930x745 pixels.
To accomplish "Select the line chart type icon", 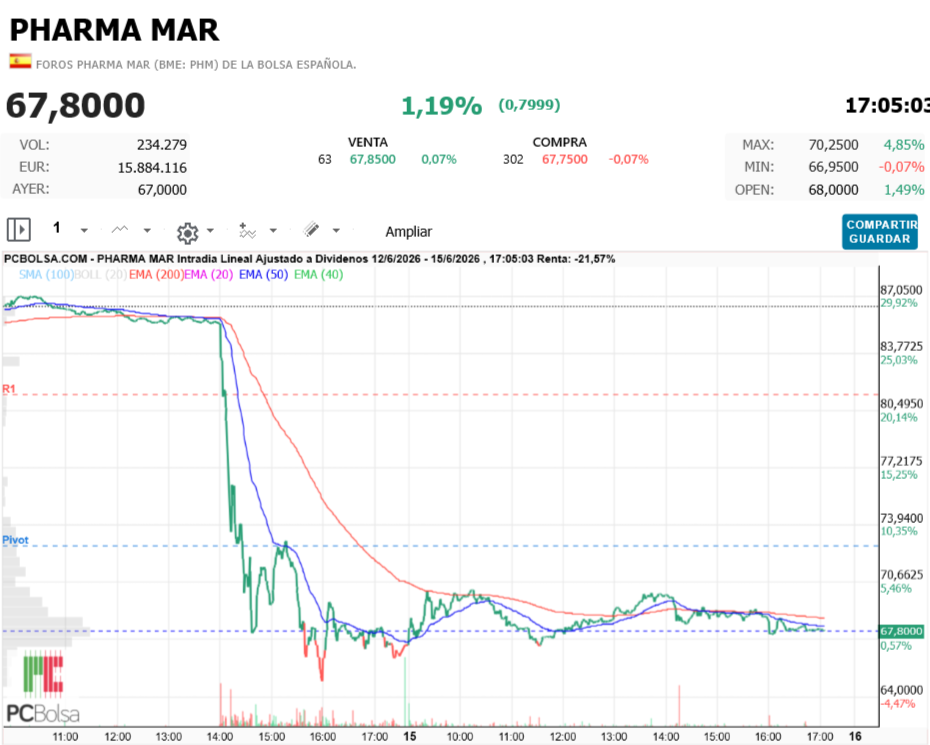I will click(x=120, y=230).
